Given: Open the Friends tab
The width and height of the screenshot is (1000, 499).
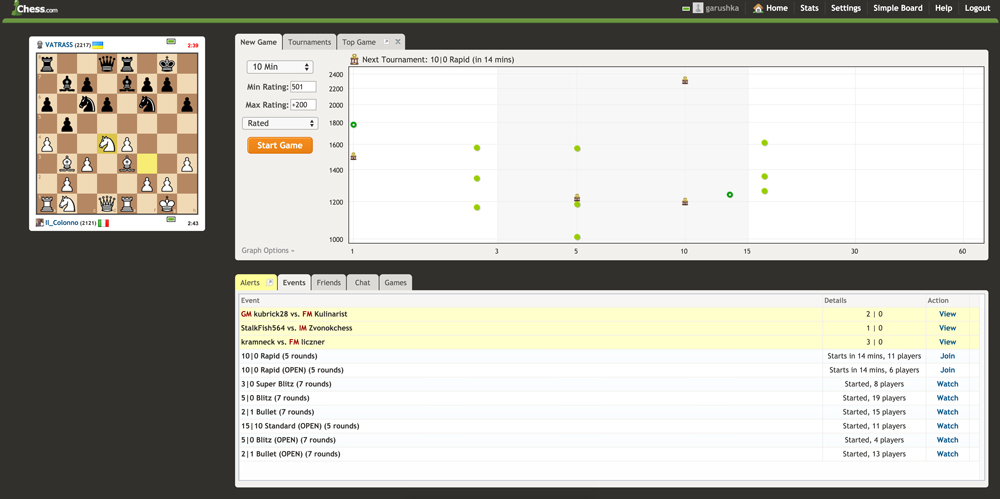Looking at the screenshot, I should 328,282.
